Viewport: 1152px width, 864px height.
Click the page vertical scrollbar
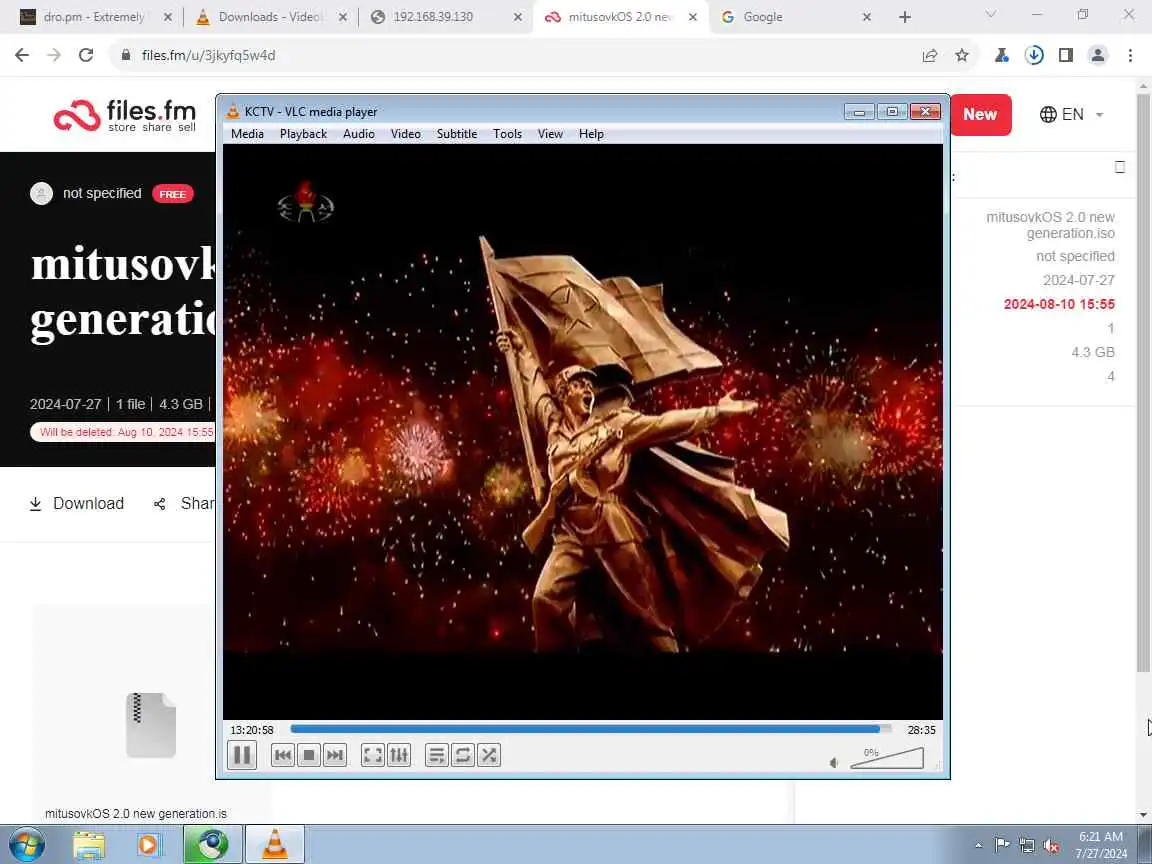1142,382
